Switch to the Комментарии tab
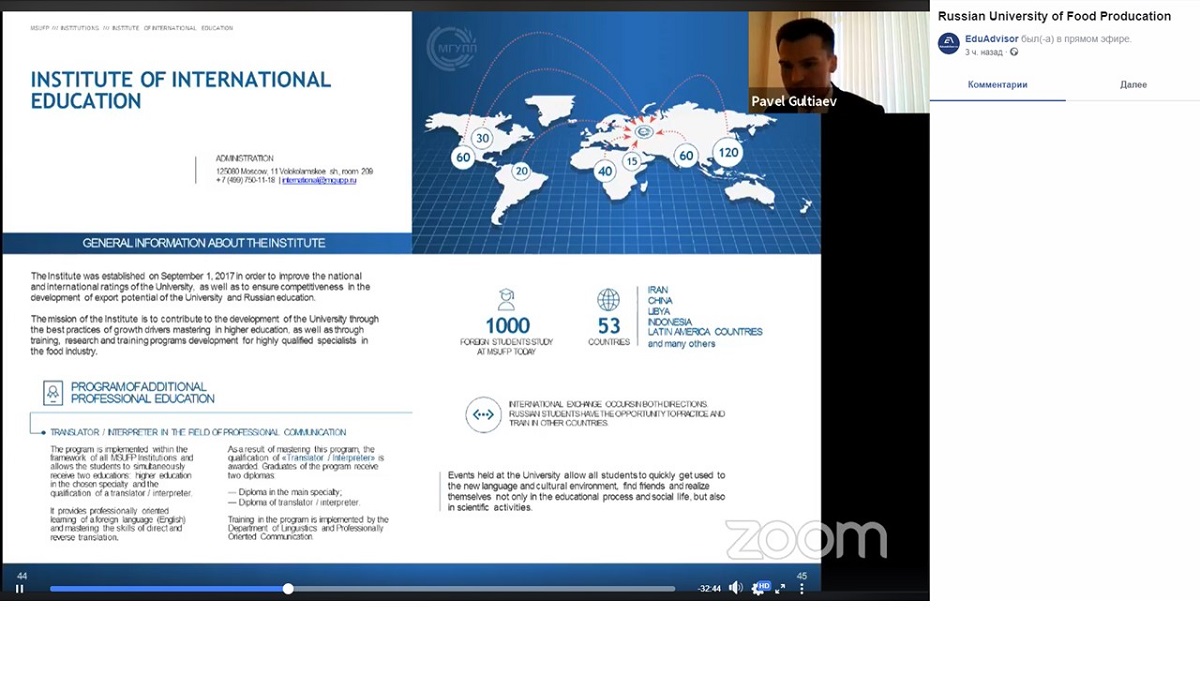This screenshot has width=1200, height=675. click(997, 85)
